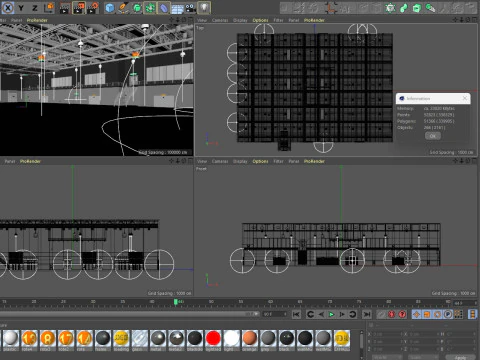The image size is (480, 360).
Task: Click the material manager vertical scrollbar
Action: pos(362,341)
